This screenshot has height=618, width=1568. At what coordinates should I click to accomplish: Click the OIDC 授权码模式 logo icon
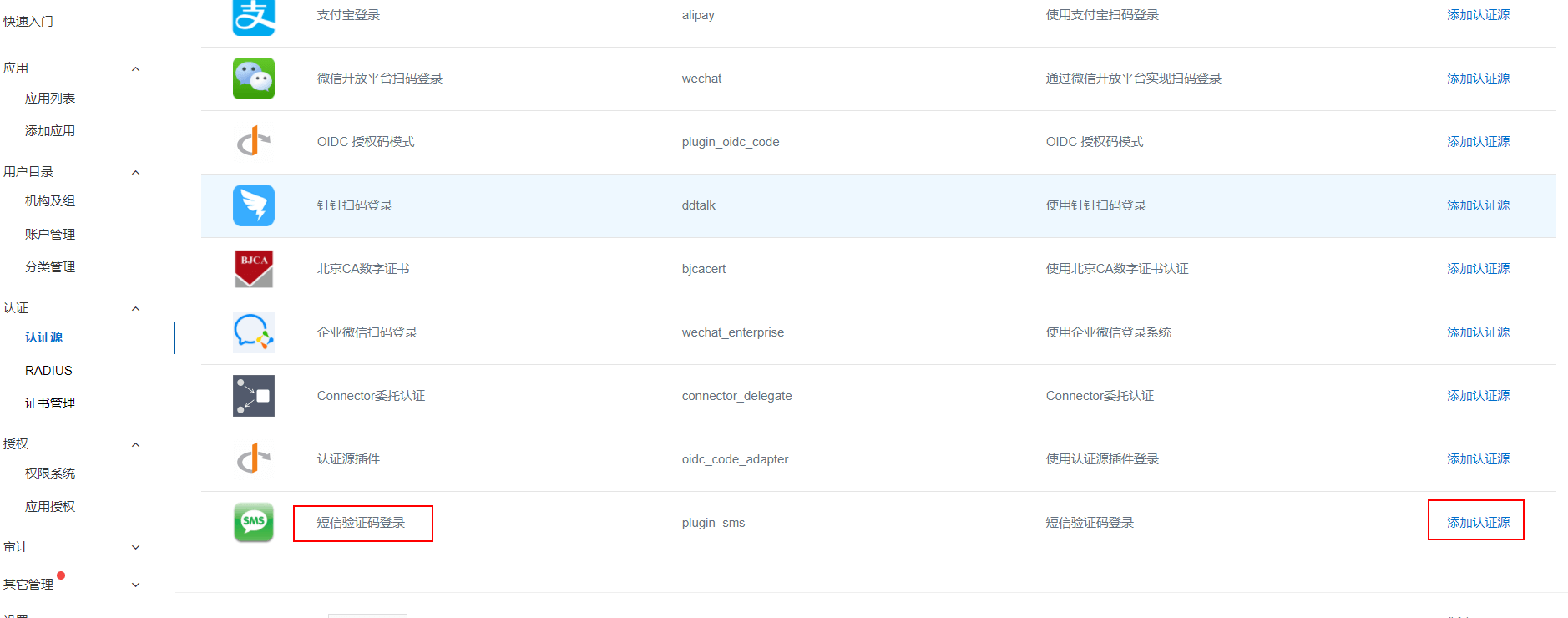254,142
